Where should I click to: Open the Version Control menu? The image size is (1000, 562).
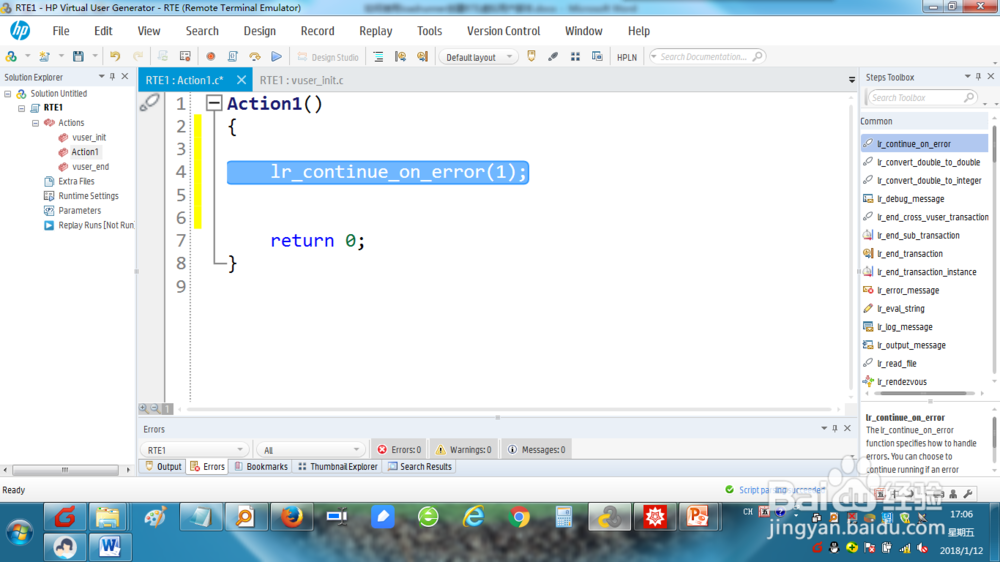(503, 31)
